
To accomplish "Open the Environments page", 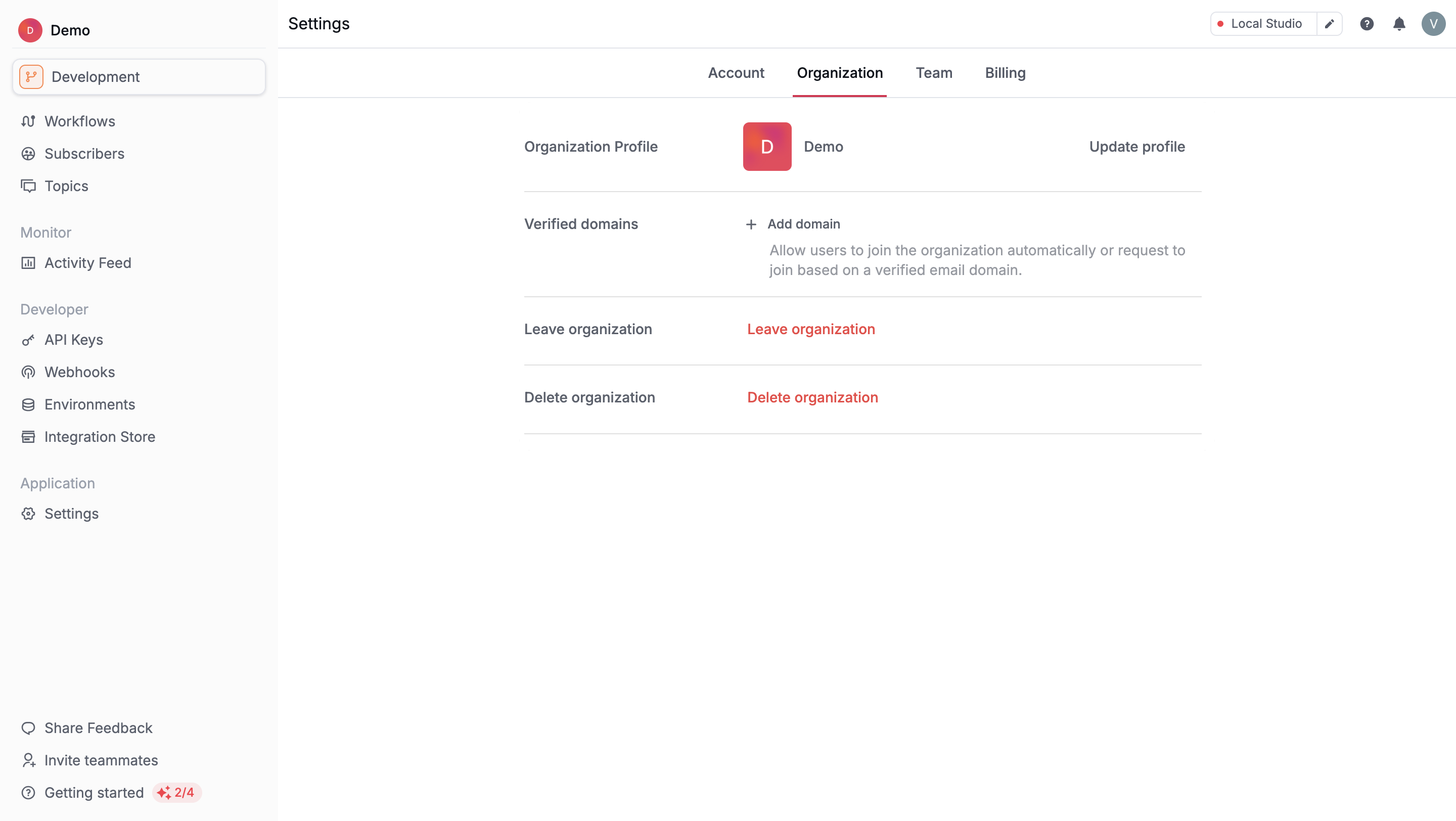I will [90, 404].
